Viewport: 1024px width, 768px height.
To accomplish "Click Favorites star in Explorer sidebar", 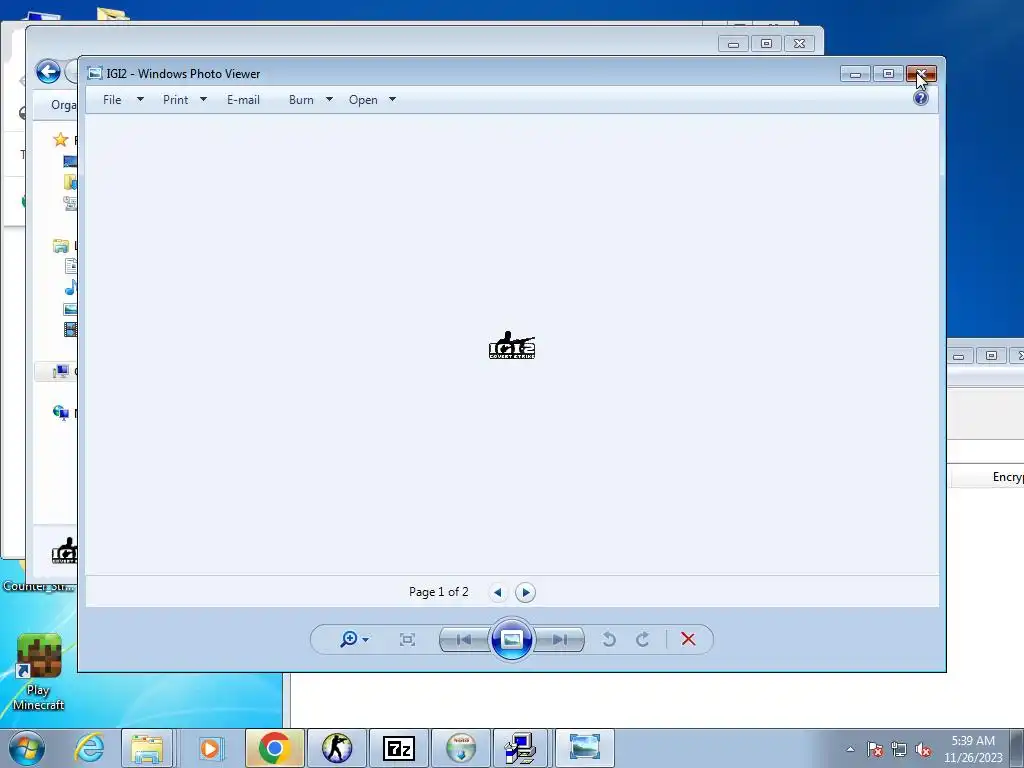I will point(61,139).
